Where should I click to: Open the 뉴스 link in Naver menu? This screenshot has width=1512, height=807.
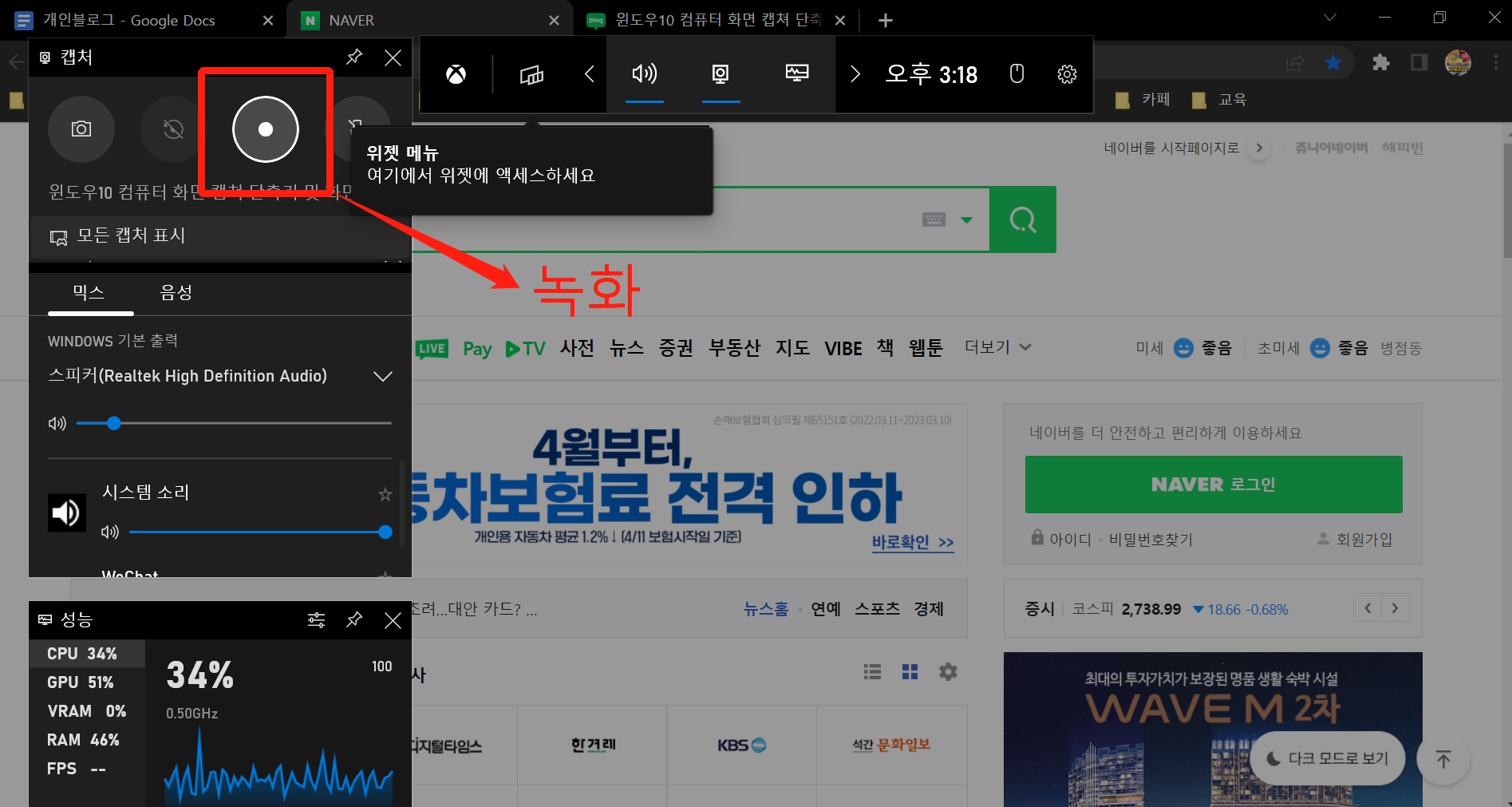[x=626, y=348]
